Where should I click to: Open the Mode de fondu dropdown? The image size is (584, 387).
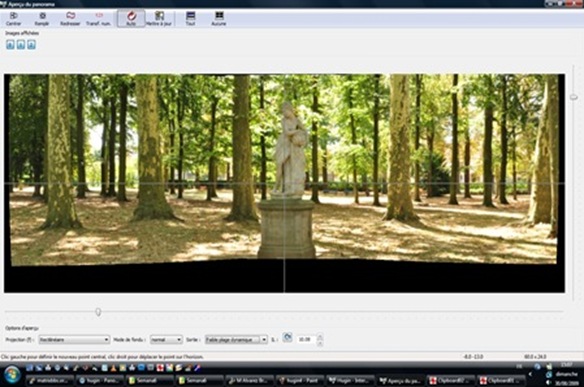pyautogui.click(x=166, y=339)
